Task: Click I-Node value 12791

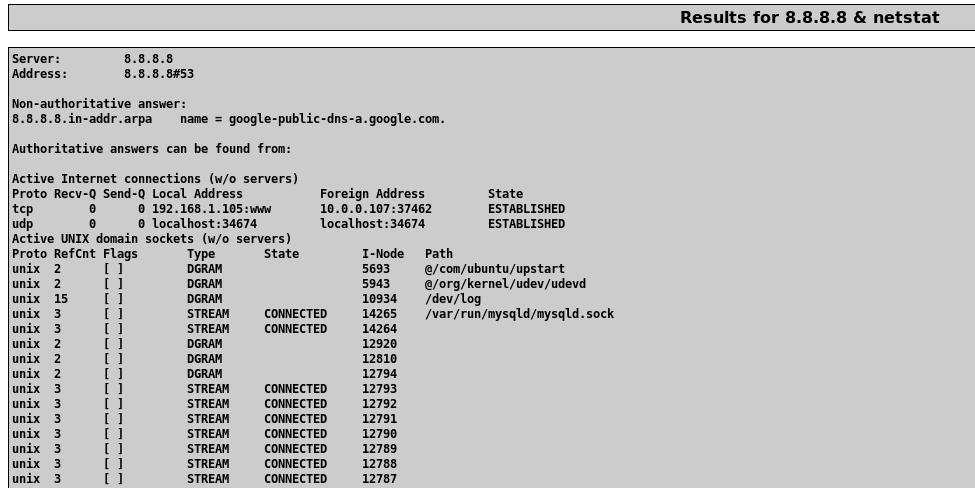Action: (380, 419)
